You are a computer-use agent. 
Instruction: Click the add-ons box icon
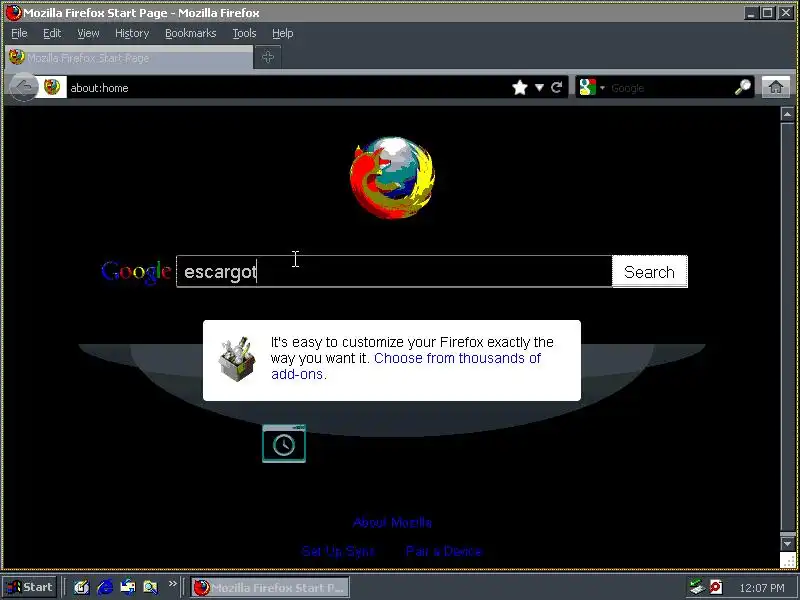pyautogui.click(x=237, y=359)
